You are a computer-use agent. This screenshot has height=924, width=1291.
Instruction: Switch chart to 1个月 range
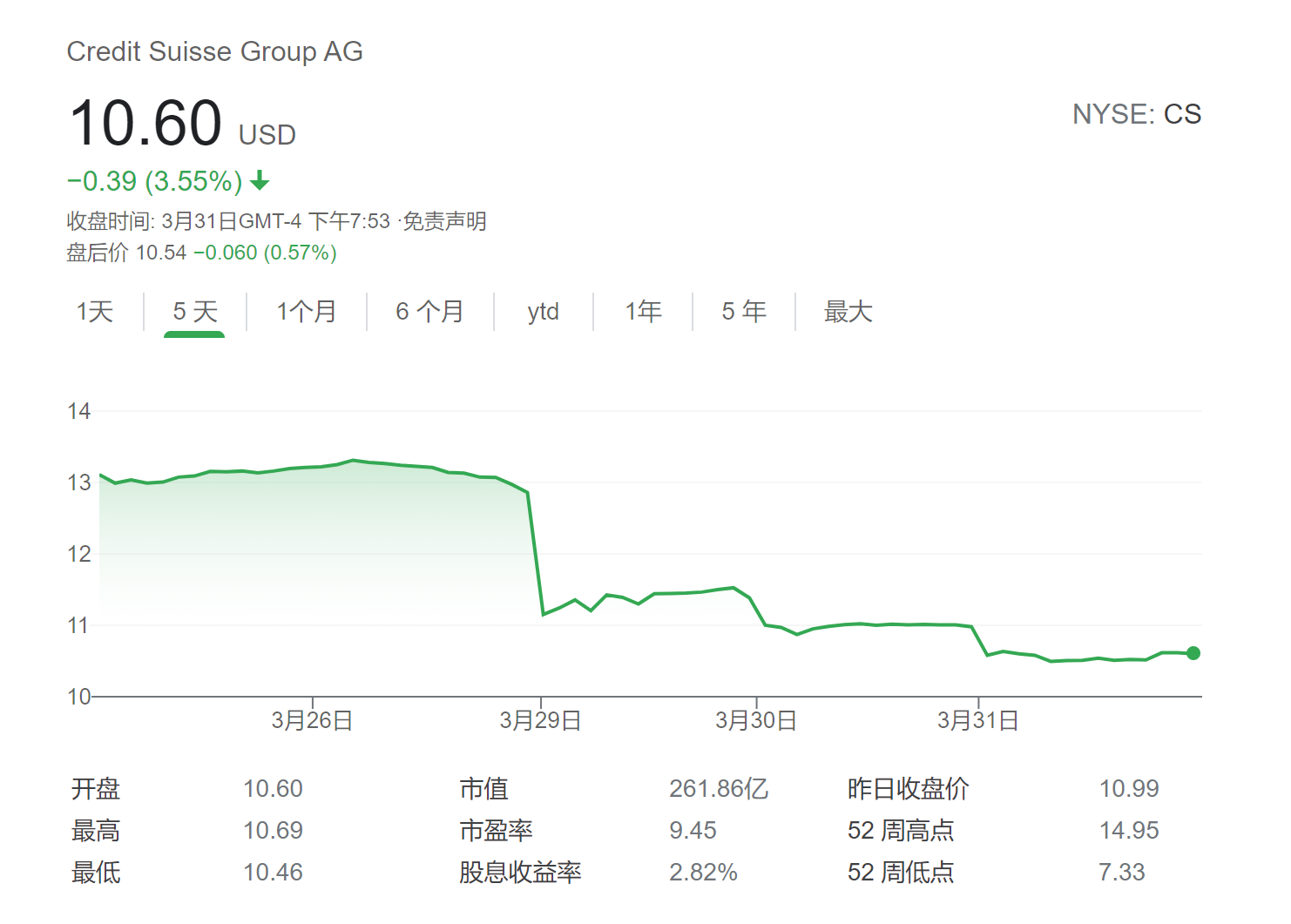tap(306, 312)
